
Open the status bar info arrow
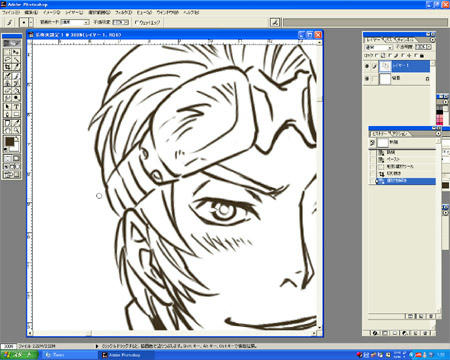97,346
